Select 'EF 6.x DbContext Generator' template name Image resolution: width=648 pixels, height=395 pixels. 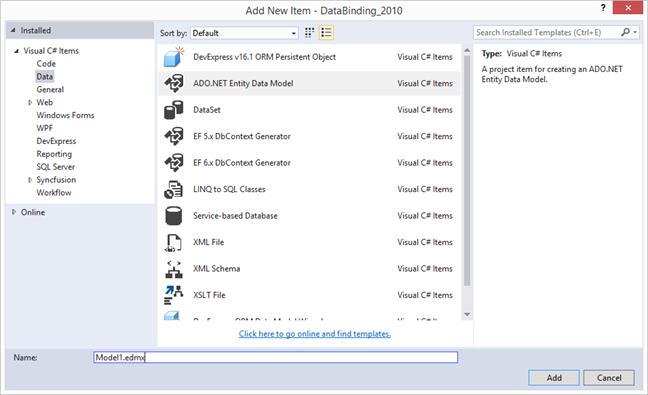coord(242,163)
